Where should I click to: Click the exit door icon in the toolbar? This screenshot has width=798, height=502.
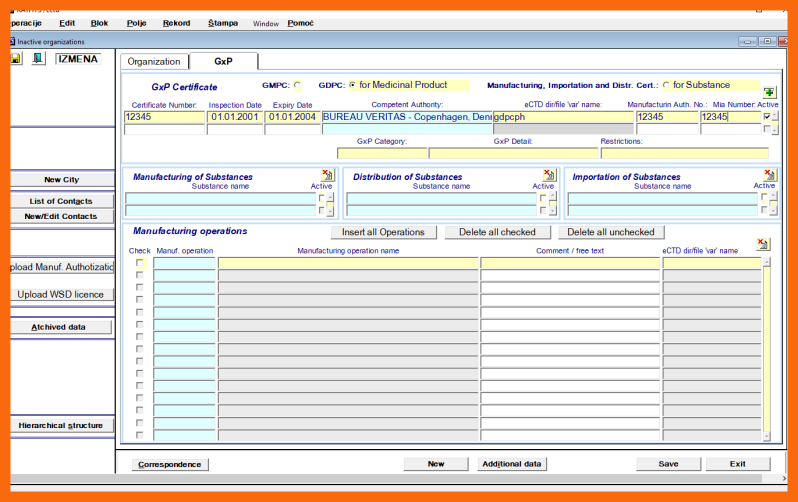[x=38, y=59]
